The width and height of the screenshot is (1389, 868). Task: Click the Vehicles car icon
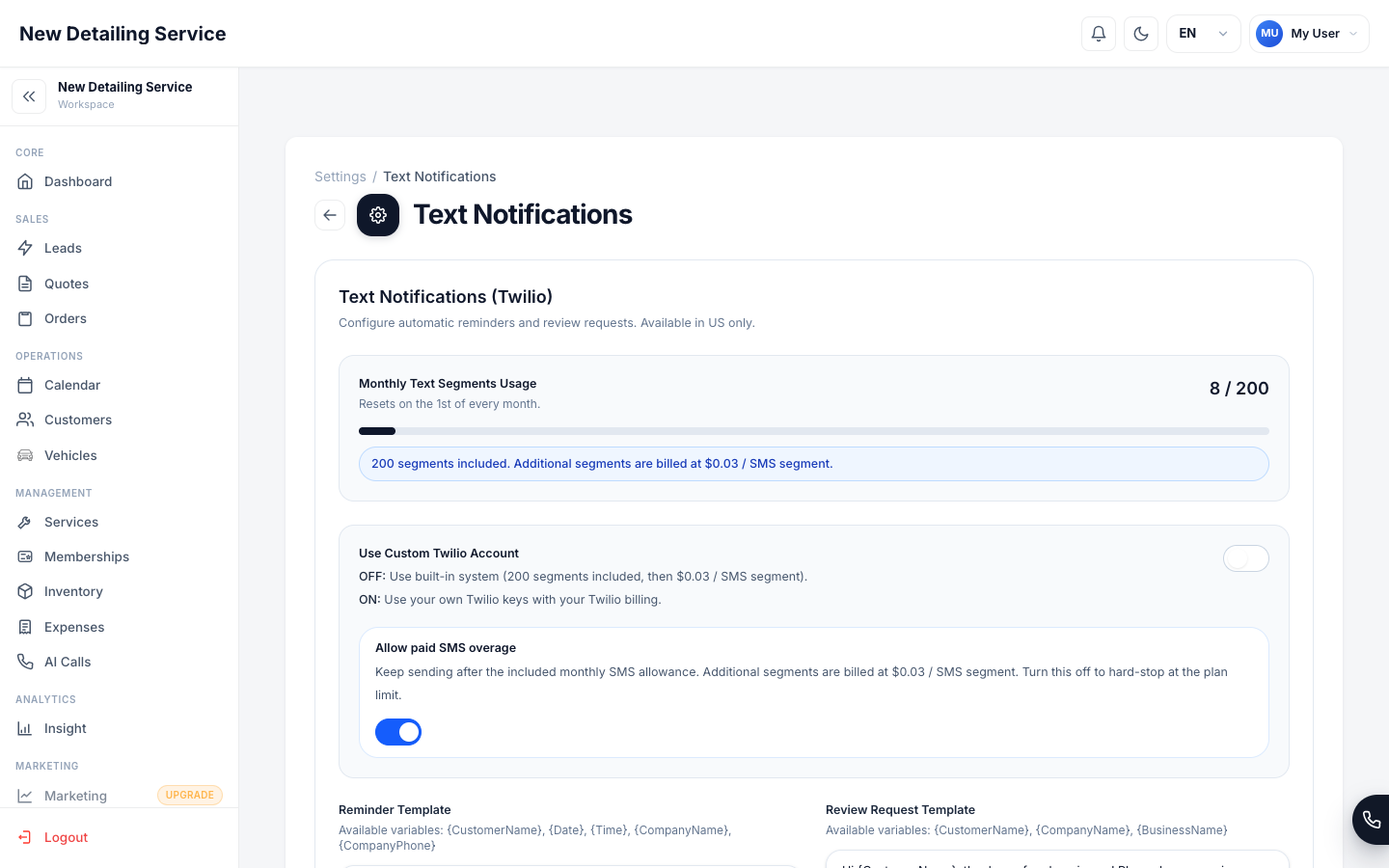[x=25, y=455]
